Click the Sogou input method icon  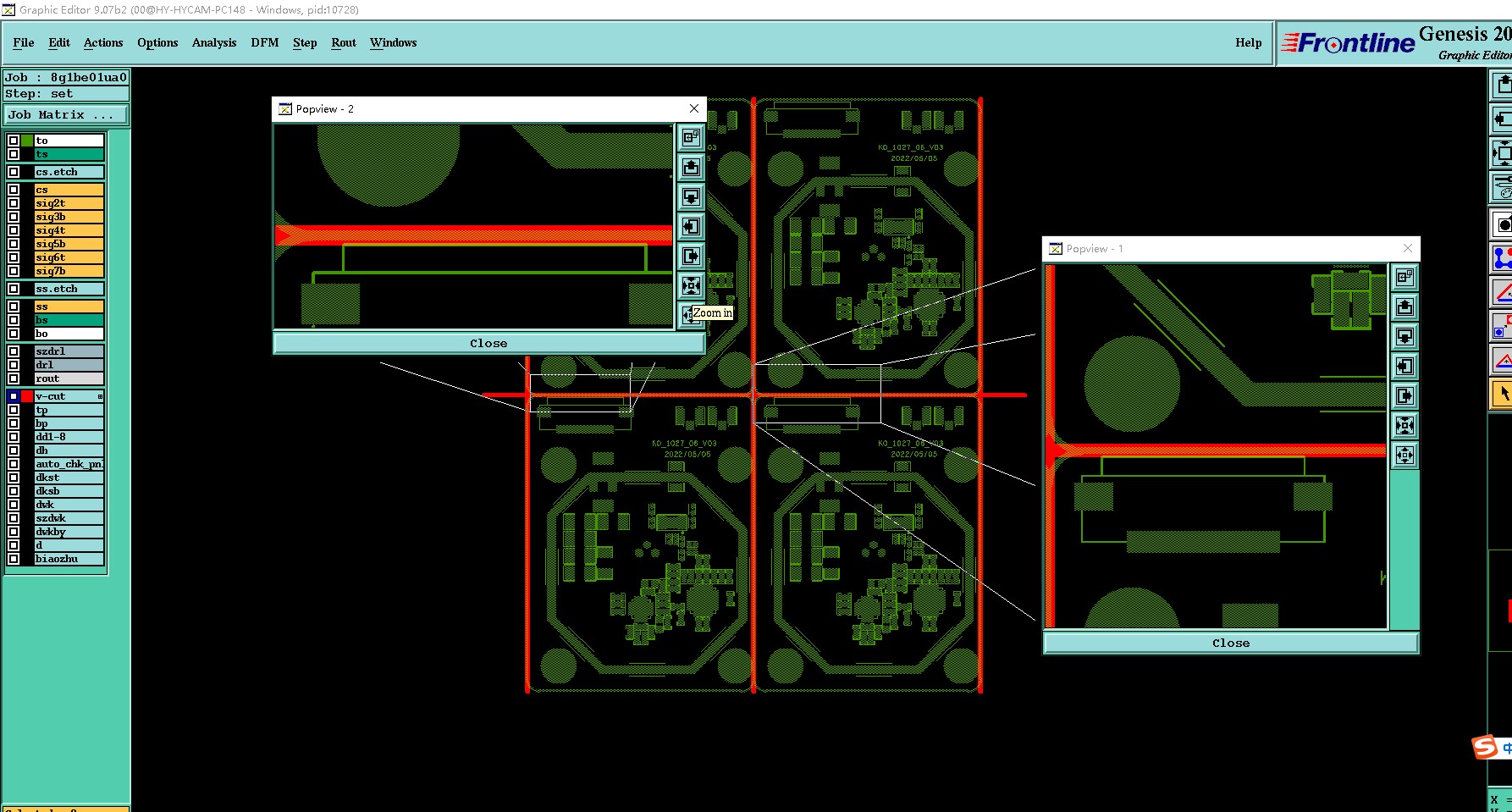tap(1484, 747)
